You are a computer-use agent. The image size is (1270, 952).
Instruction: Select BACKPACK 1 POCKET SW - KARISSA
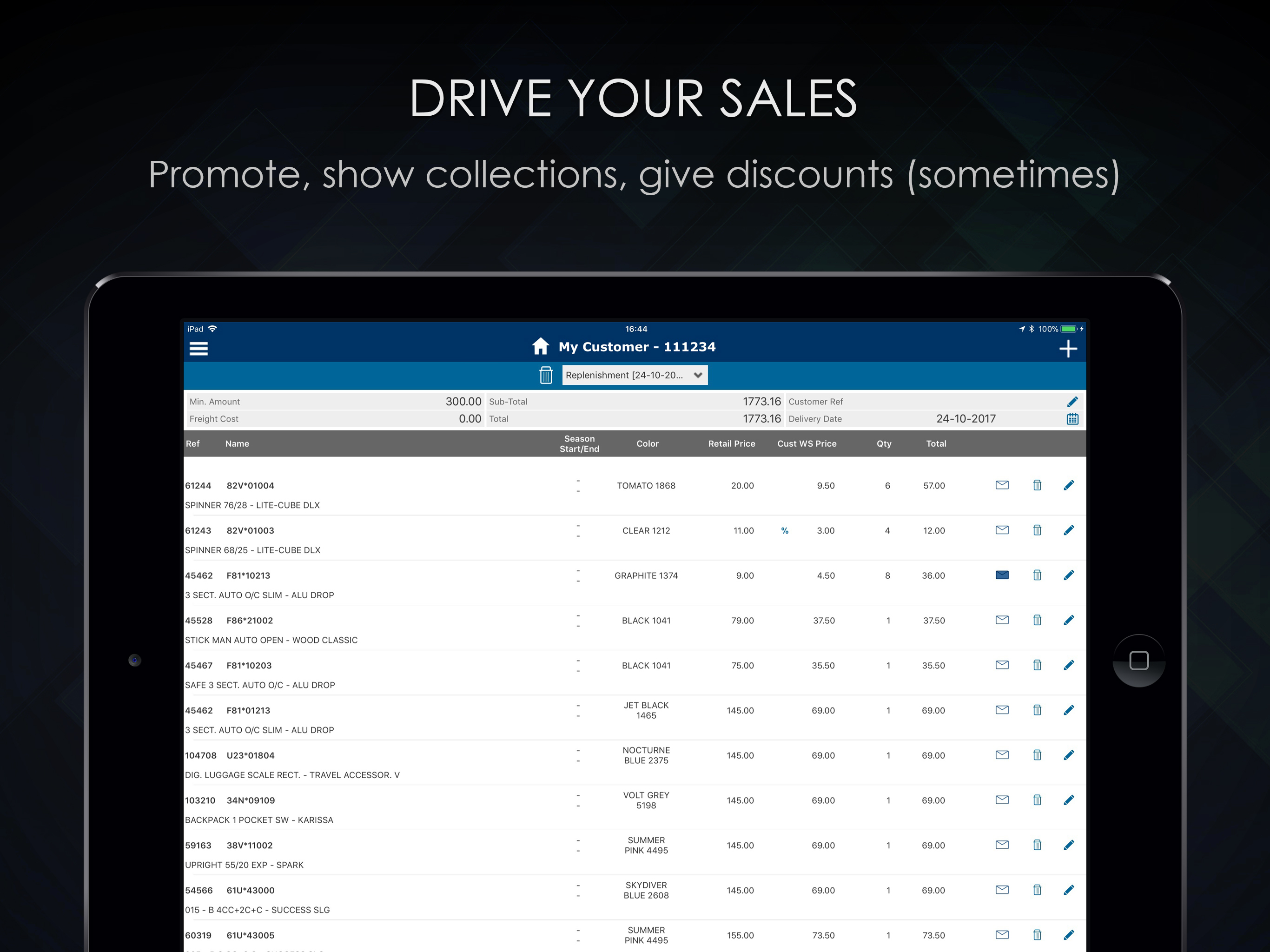tap(259, 820)
